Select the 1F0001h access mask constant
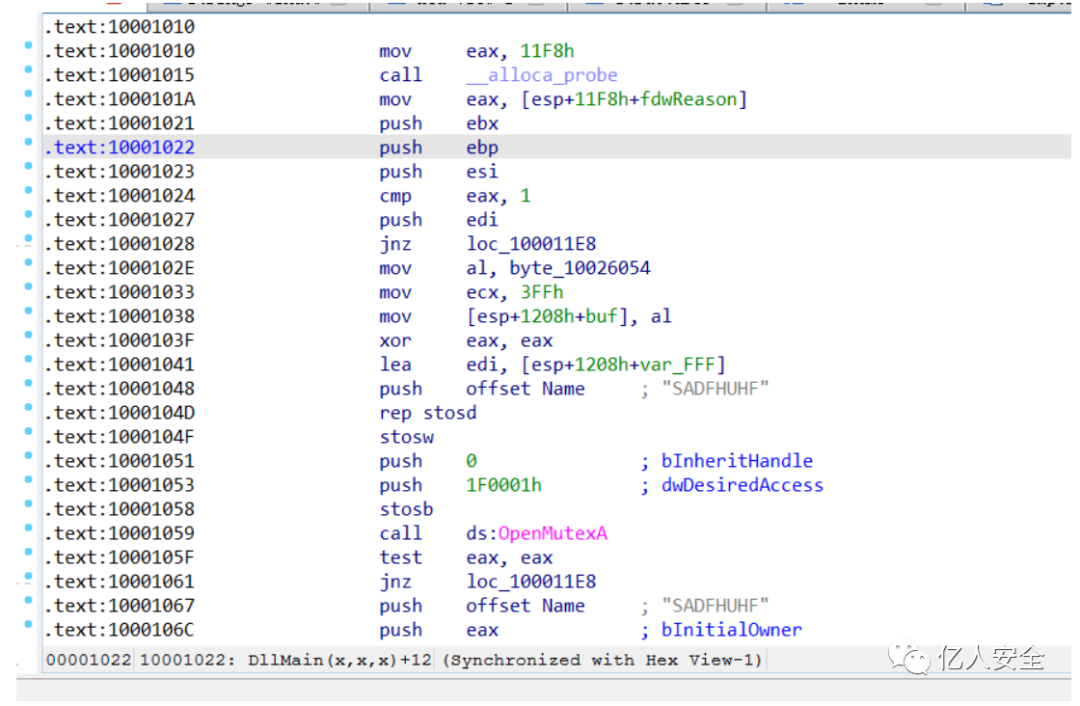The width and height of the screenshot is (1080, 706). pyautogui.click(x=503, y=486)
